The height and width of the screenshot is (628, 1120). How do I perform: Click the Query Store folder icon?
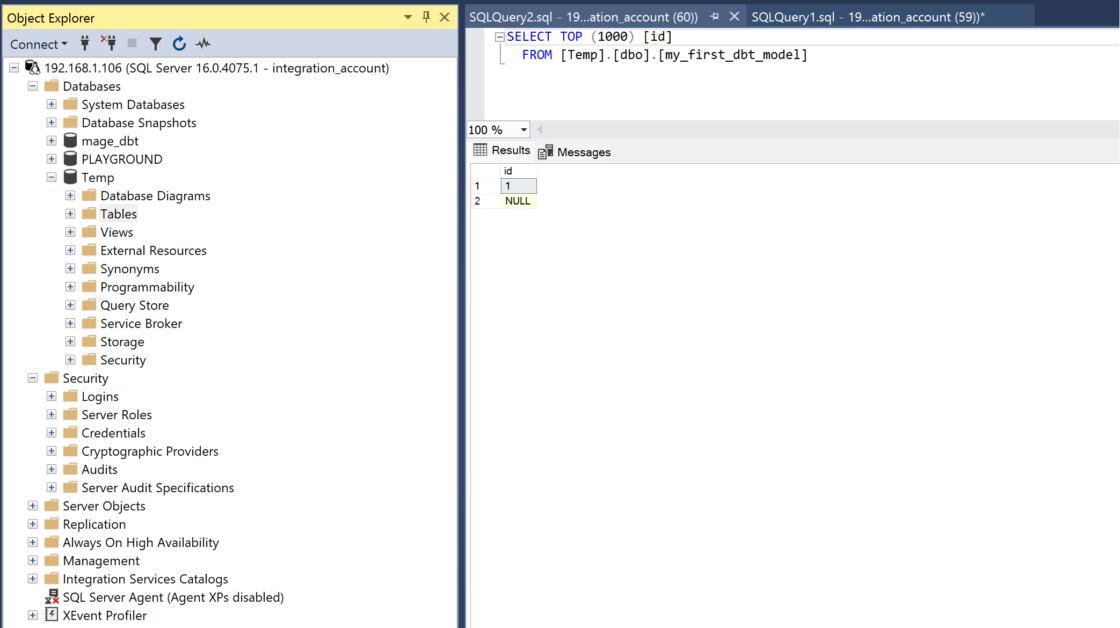tap(89, 305)
